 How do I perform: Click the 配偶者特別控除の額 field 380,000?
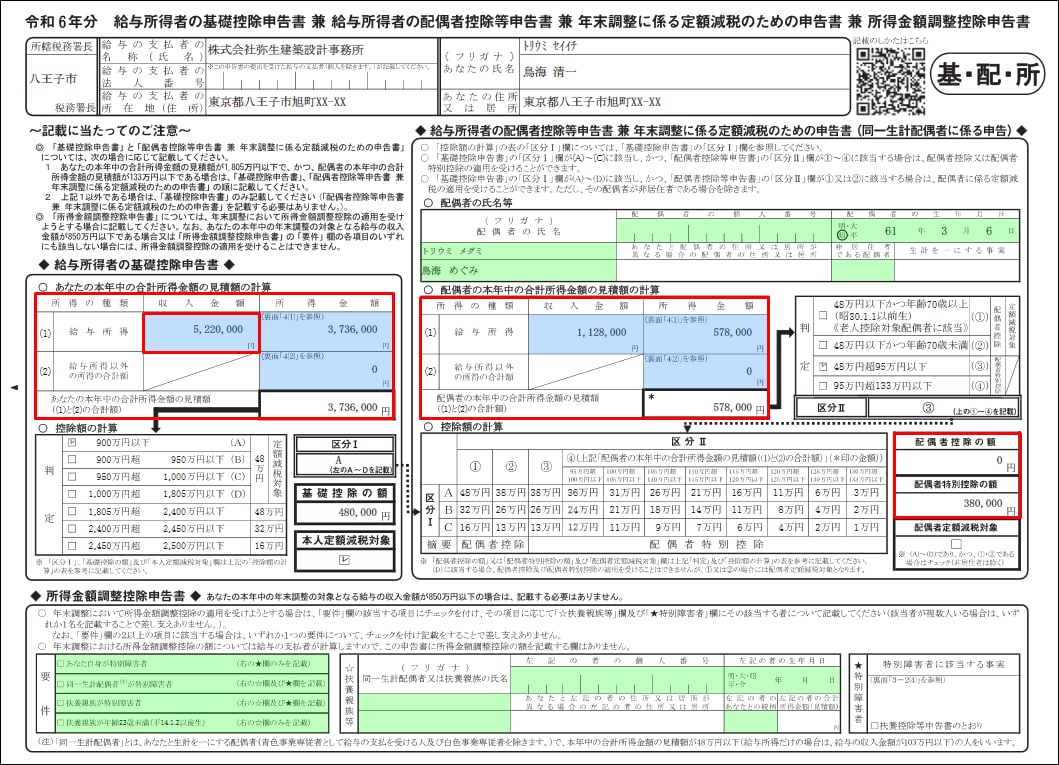(956, 504)
